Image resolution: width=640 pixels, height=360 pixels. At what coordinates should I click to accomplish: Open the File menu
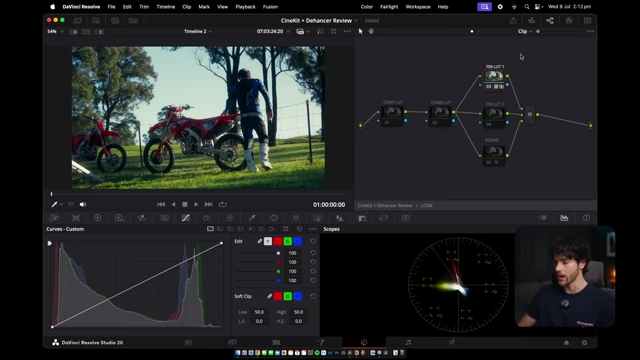coord(111,7)
